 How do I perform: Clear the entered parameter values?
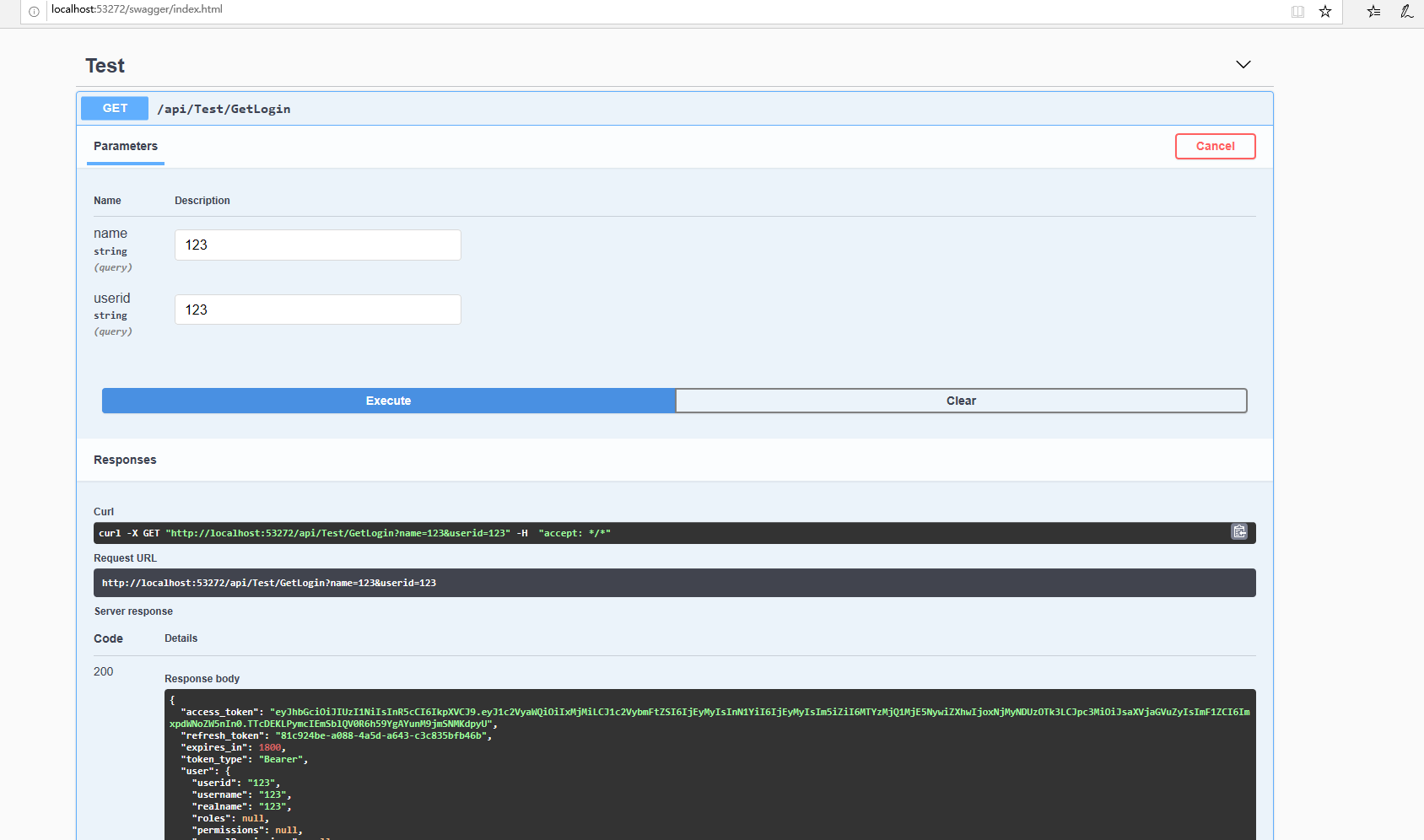[961, 401]
